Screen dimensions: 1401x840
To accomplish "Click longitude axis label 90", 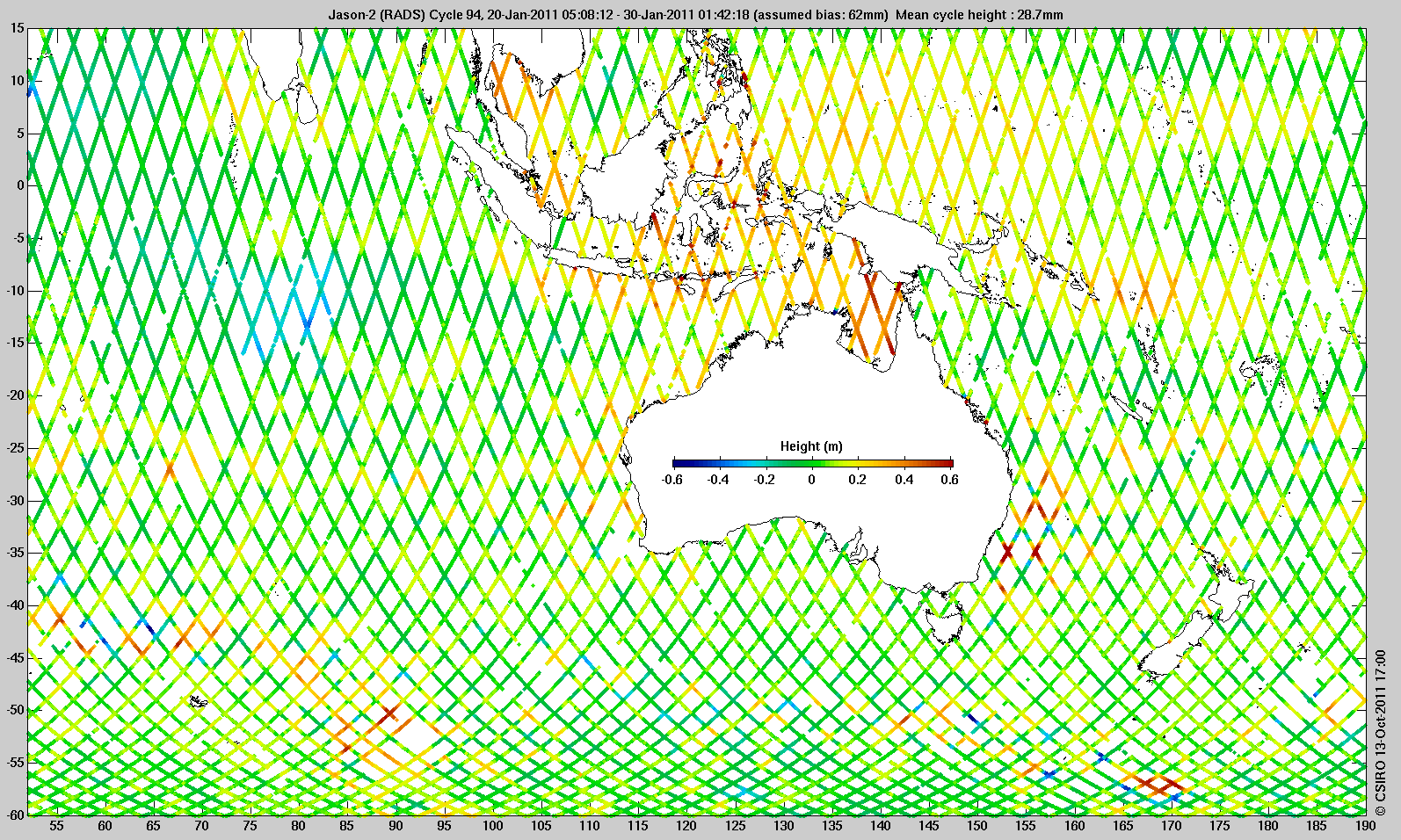I will pyautogui.click(x=396, y=826).
